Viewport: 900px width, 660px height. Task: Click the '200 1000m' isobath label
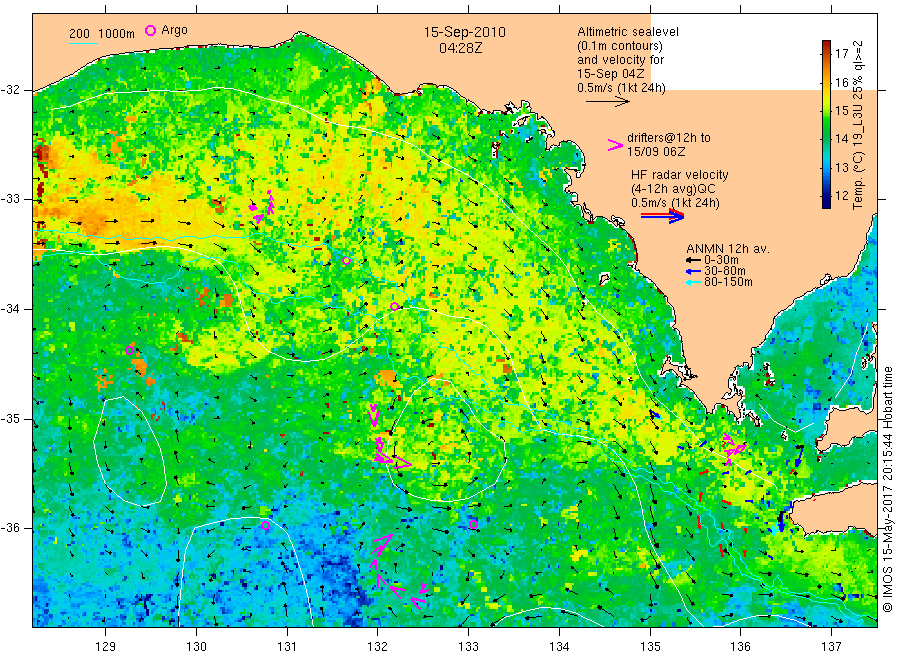coord(102,34)
